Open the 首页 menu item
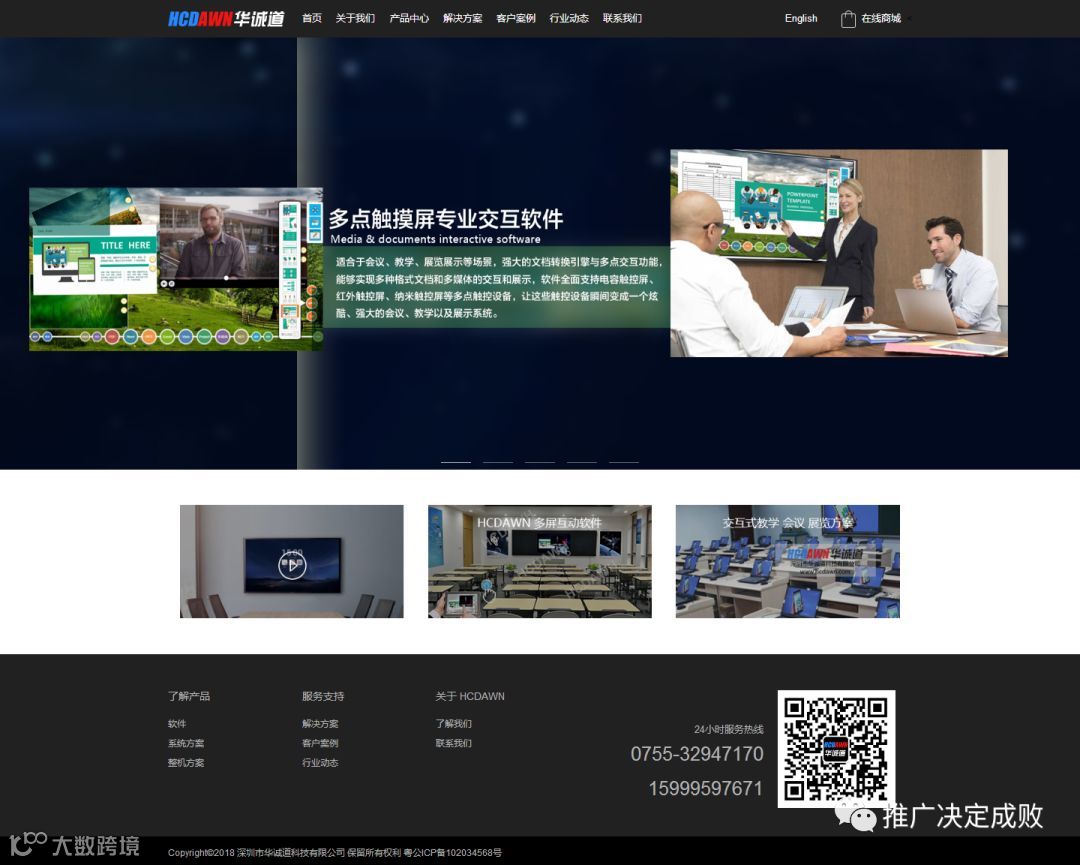The width and height of the screenshot is (1080, 865). [311, 19]
